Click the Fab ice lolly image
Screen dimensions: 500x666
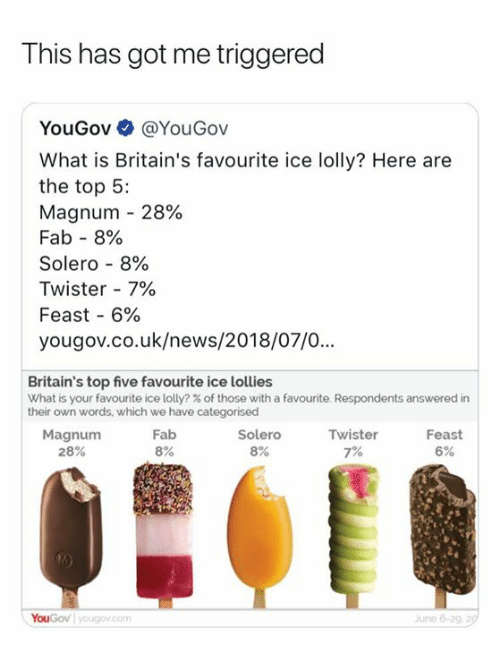164,536
